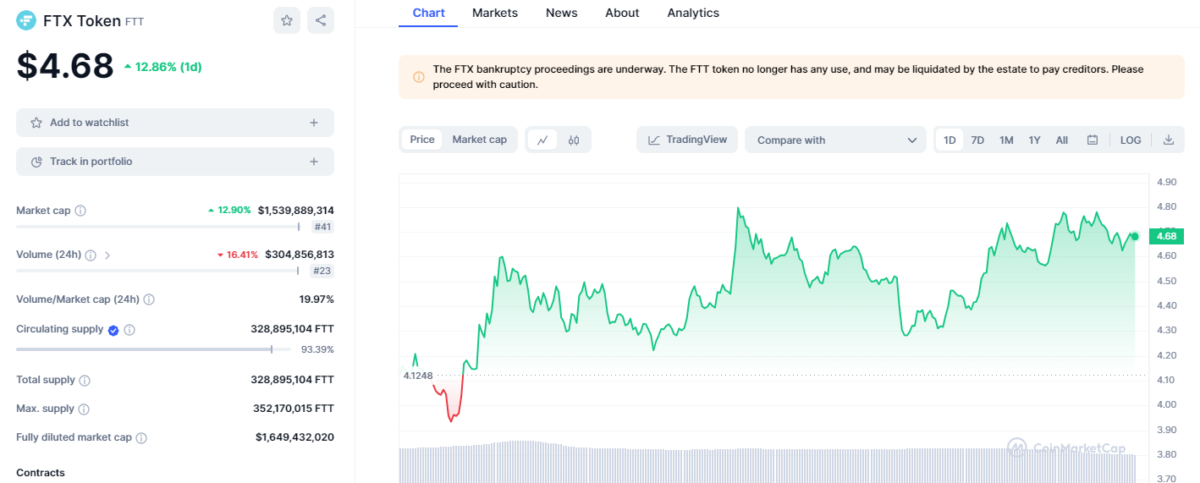Select 1M time range

[1006, 140]
